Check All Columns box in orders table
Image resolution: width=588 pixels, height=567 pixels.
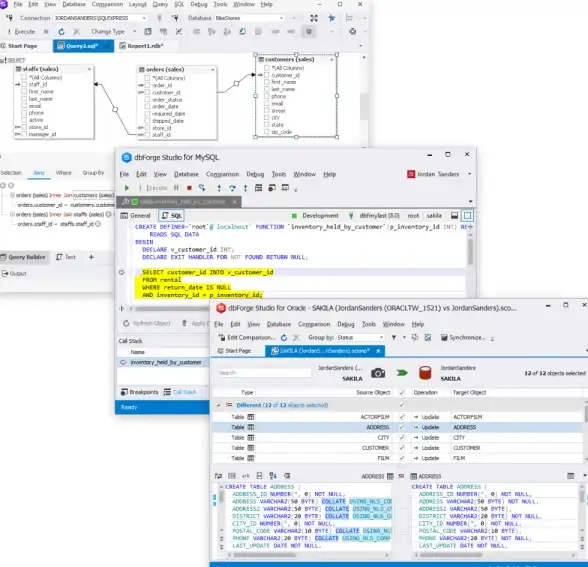point(147,78)
